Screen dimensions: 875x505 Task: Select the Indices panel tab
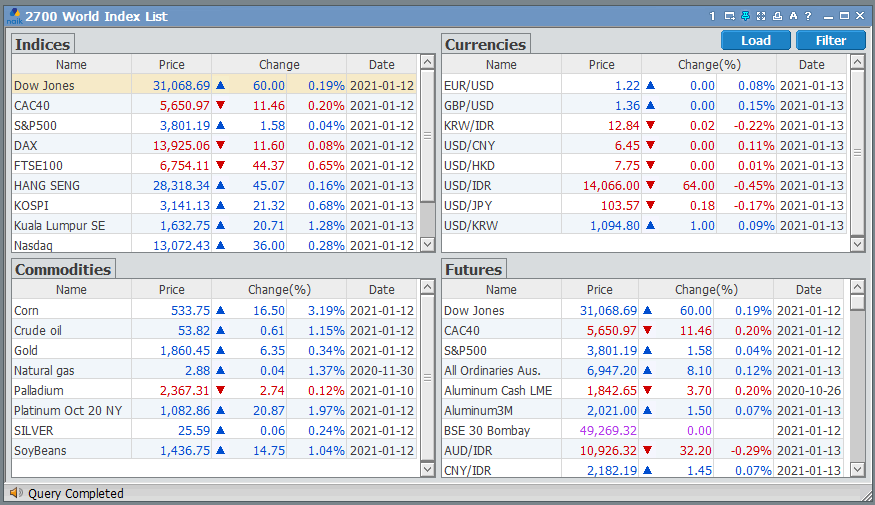43,44
